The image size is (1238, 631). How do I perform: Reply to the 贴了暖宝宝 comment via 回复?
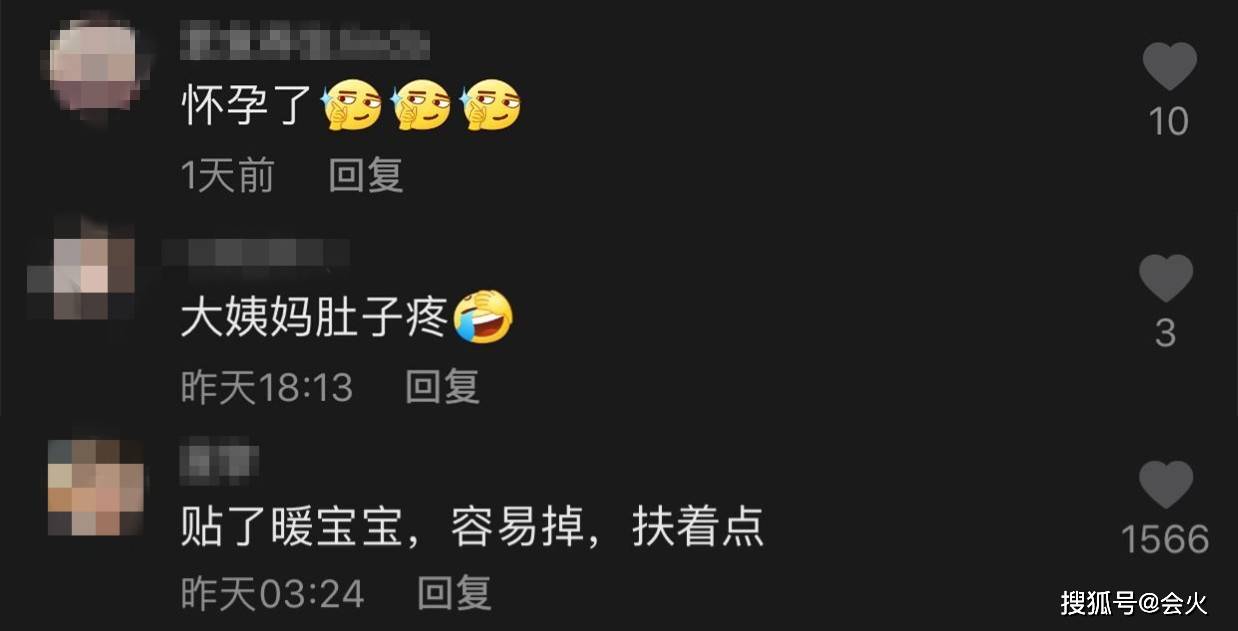tap(454, 593)
